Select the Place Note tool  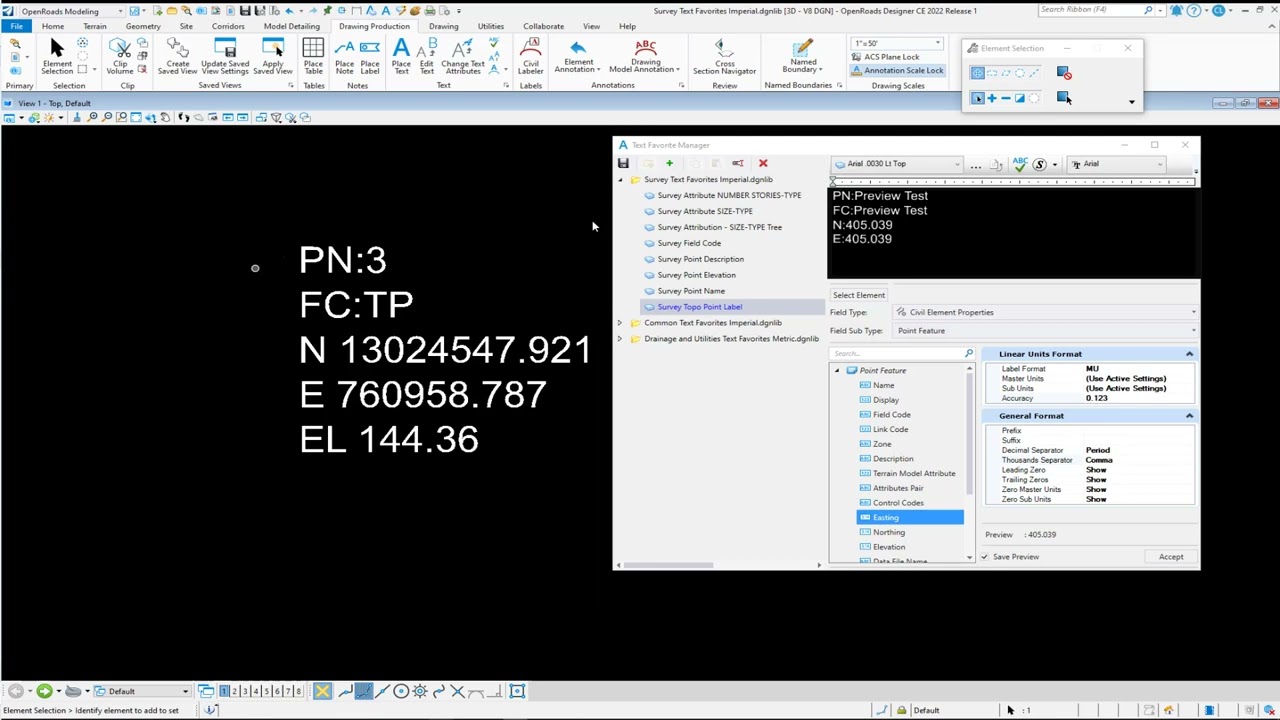tap(344, 56)
